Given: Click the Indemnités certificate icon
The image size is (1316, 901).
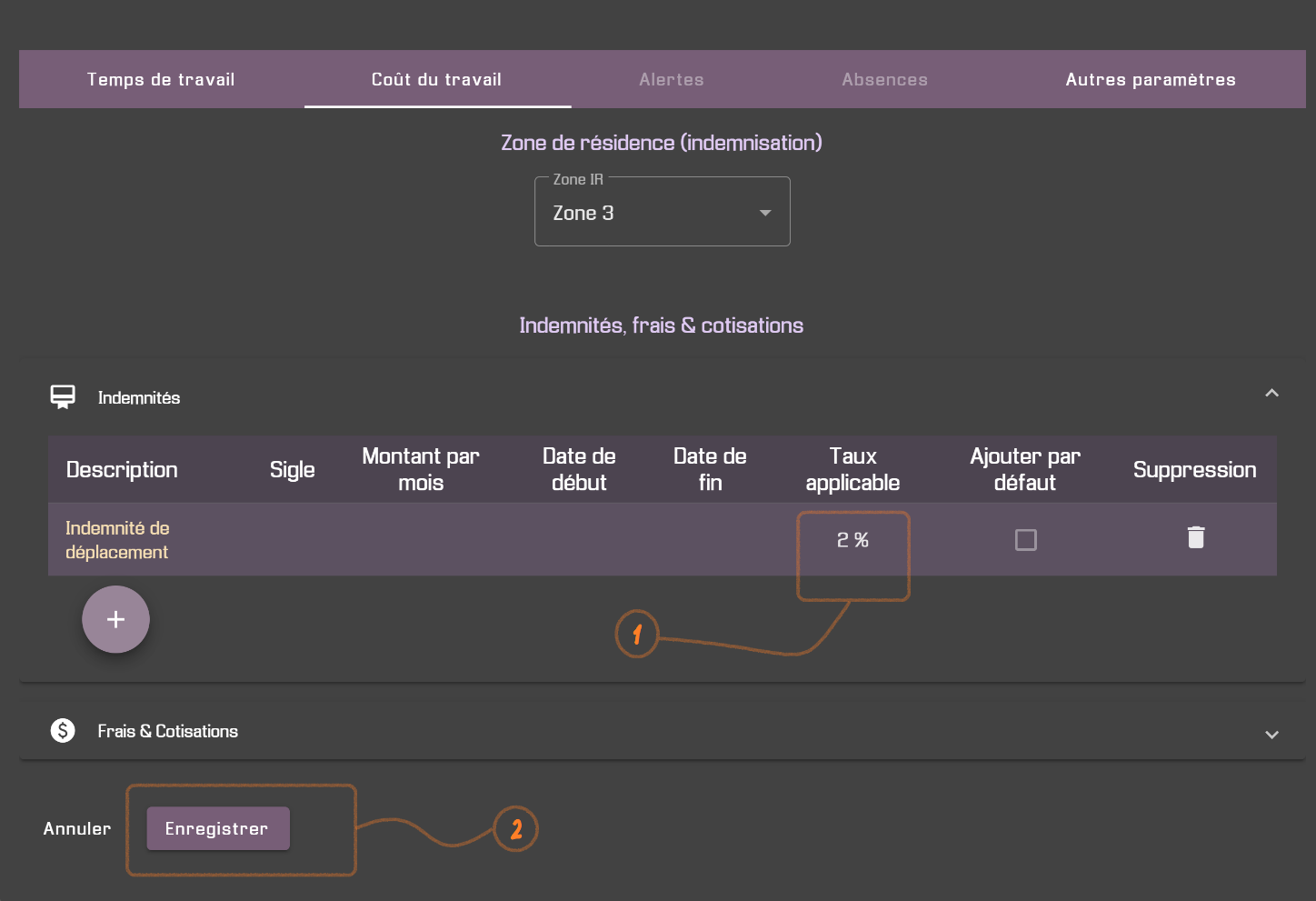Looking at the screenshot, I should [x=63, y=397].
